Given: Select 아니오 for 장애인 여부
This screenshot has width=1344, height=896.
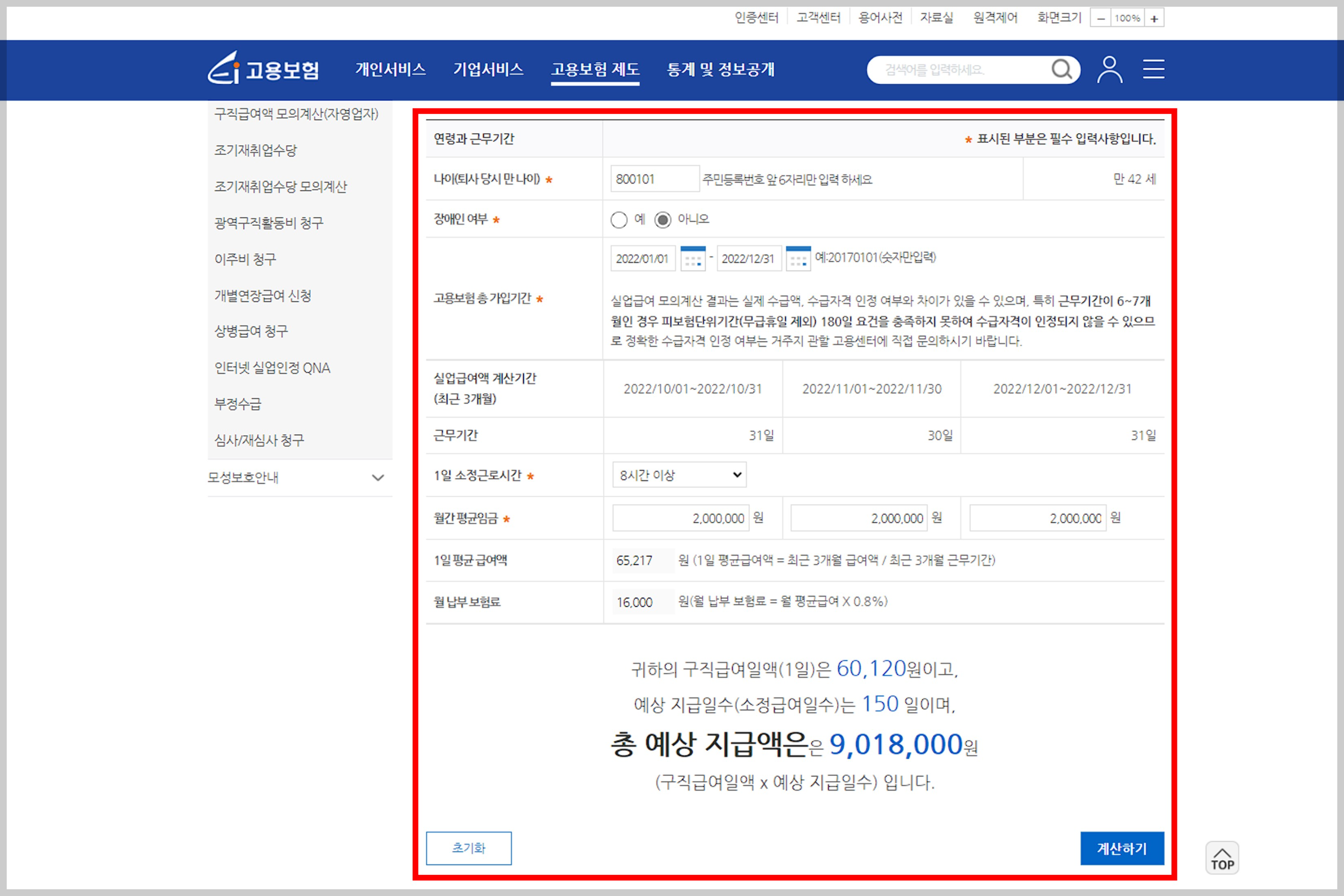Looking at the screenshot, I should 662,220.
